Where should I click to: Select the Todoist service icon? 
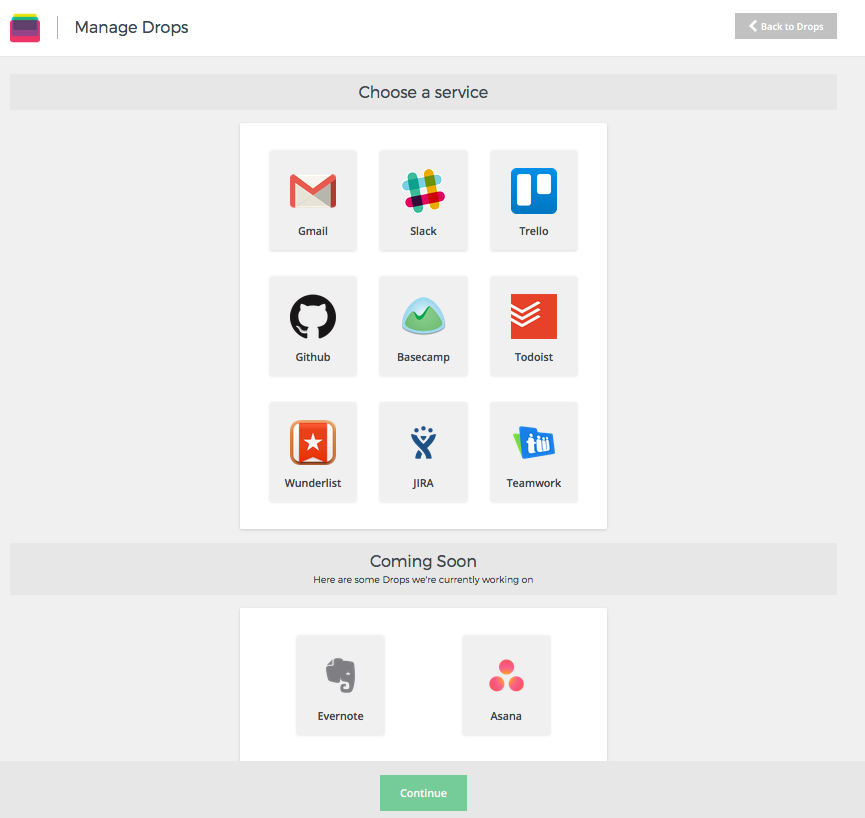point(533,317)
